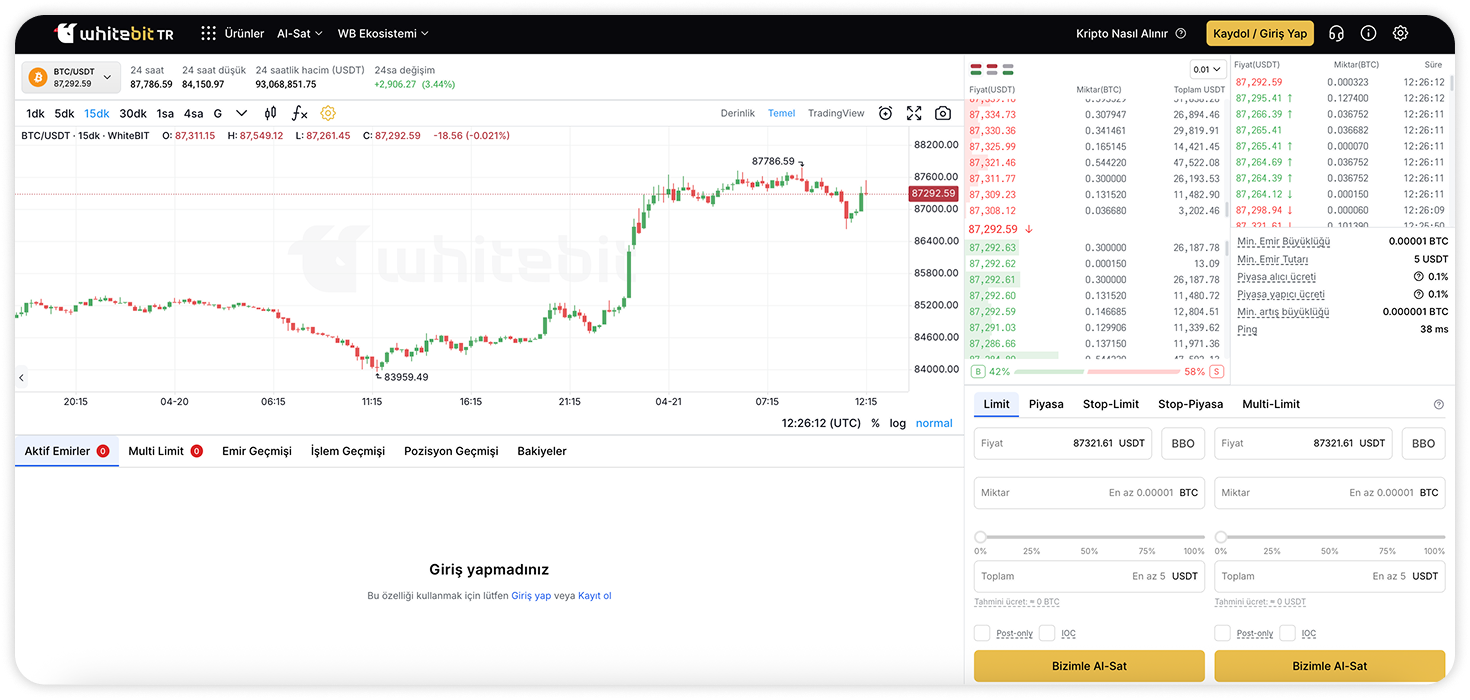Screen dimensions: 1470x700
Task: Open the 0.01 price grouping dropdown
Action: coord(1207,70)
